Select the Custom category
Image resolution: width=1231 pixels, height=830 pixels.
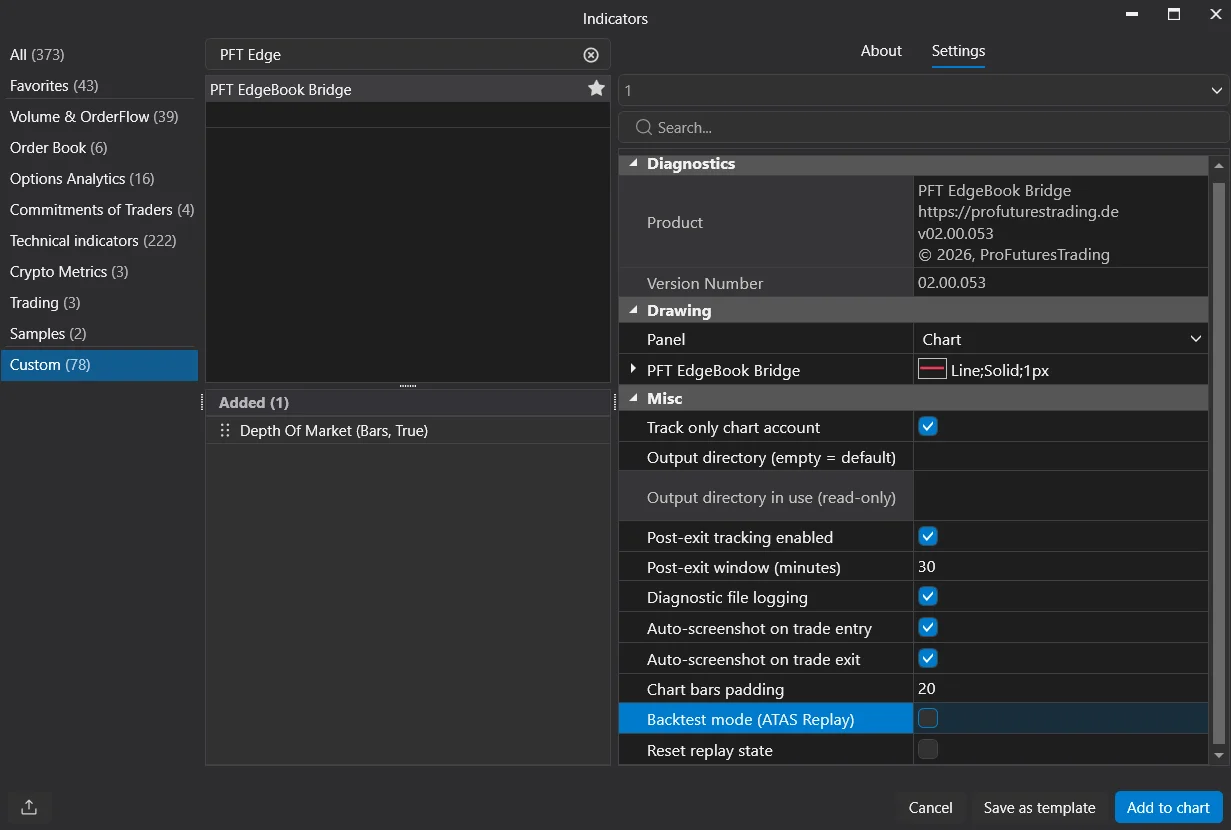tap(99, 365)
